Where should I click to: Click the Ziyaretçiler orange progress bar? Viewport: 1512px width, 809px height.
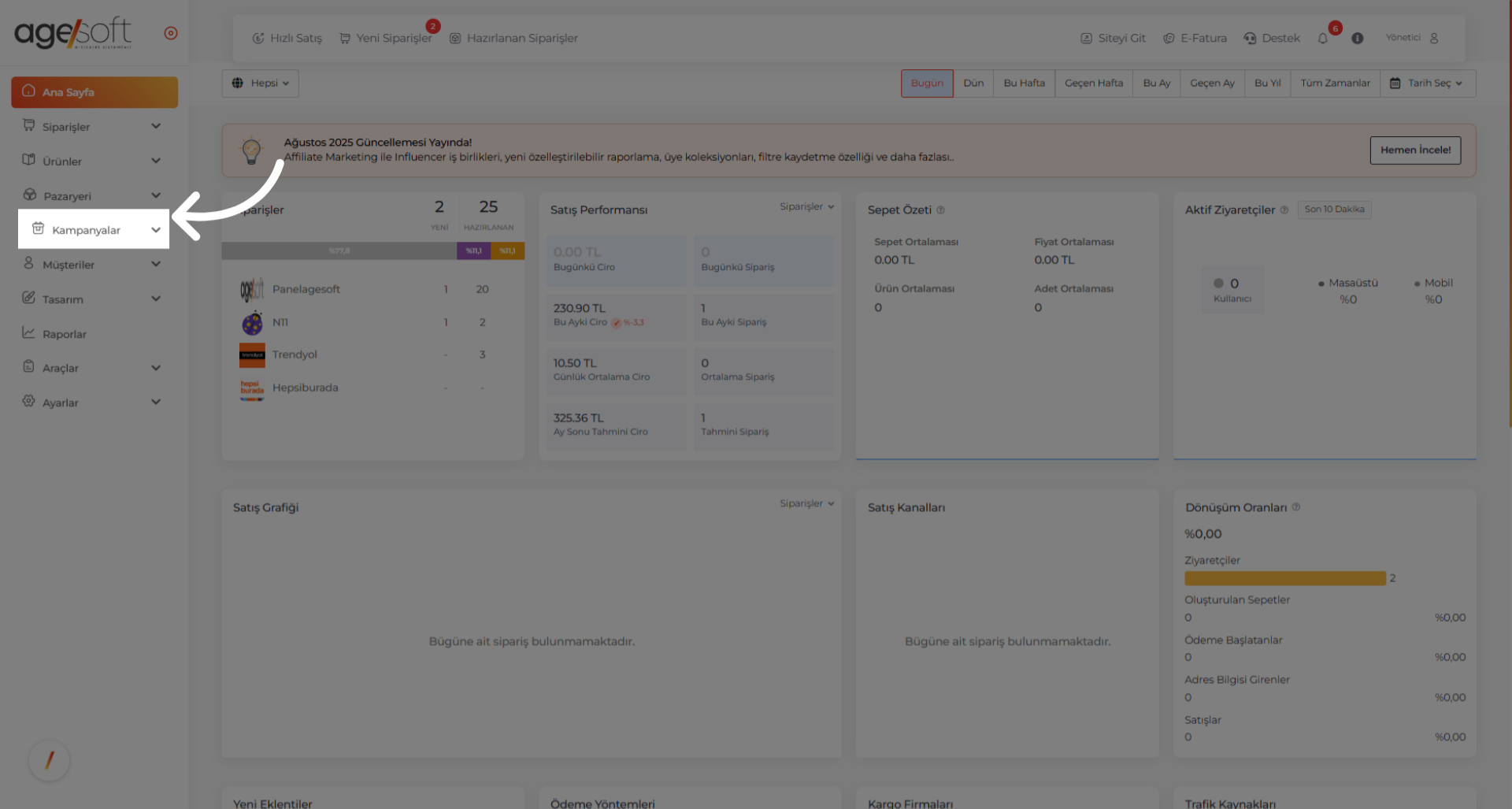[1284, 578]
